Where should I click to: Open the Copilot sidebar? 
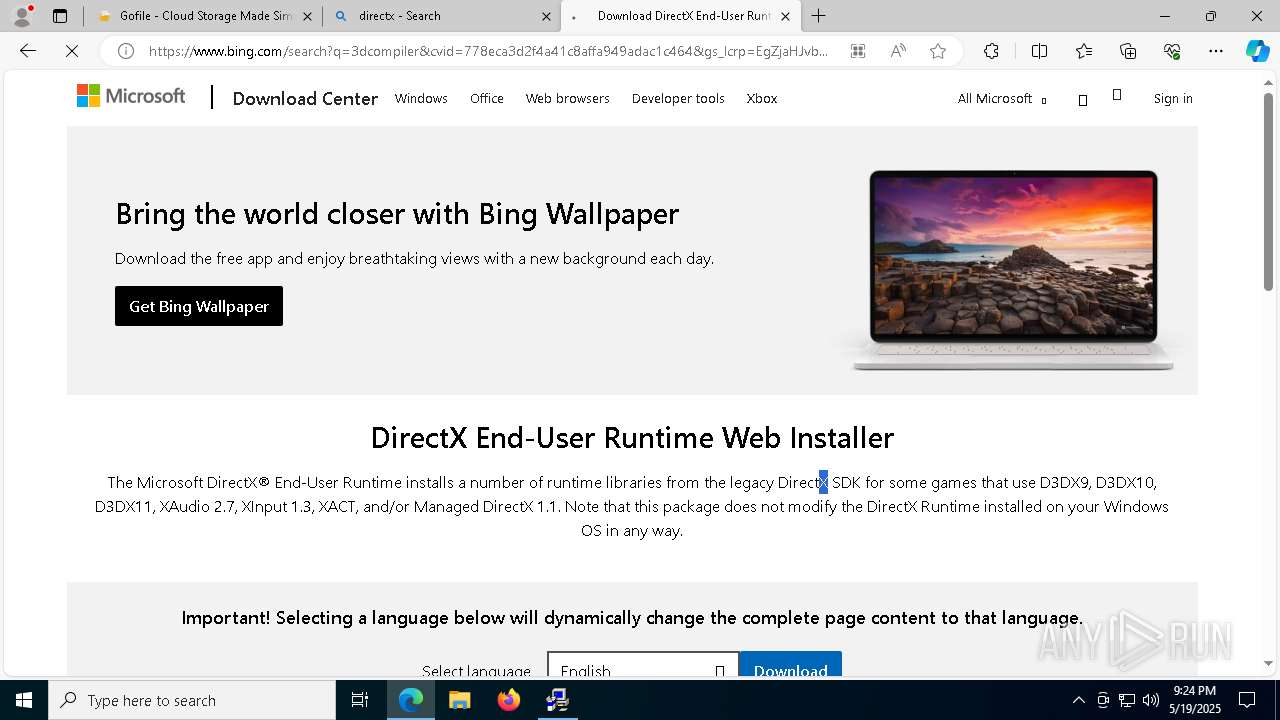(x=1258, y=51)
